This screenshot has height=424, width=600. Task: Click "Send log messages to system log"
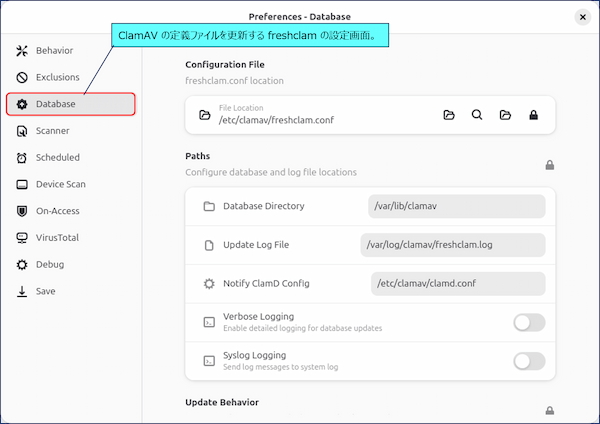[281, 367]
